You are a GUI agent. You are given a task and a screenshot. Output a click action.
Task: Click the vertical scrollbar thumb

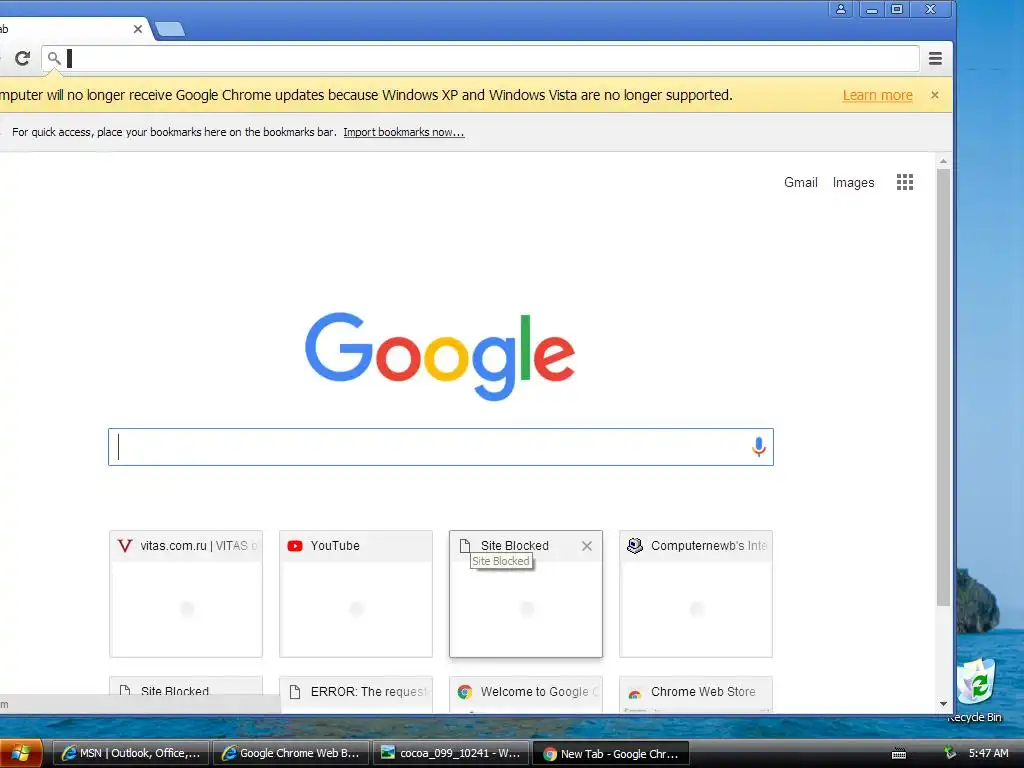(943, 387)
